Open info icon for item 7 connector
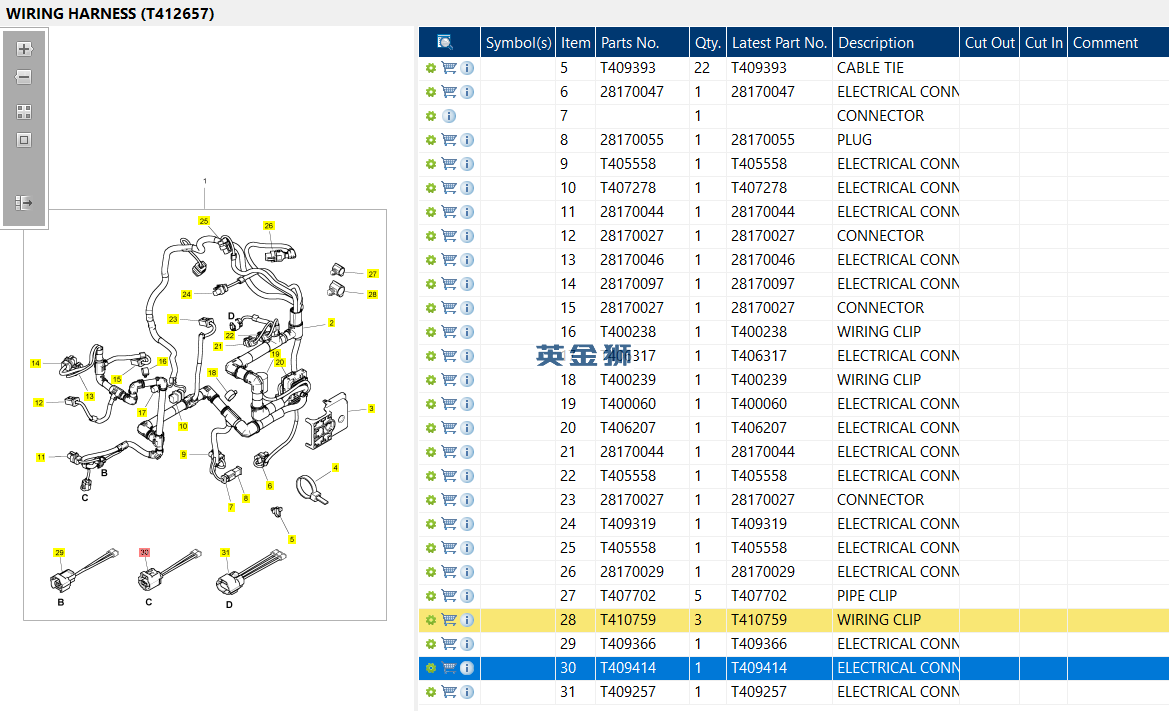 coord(449,116)
